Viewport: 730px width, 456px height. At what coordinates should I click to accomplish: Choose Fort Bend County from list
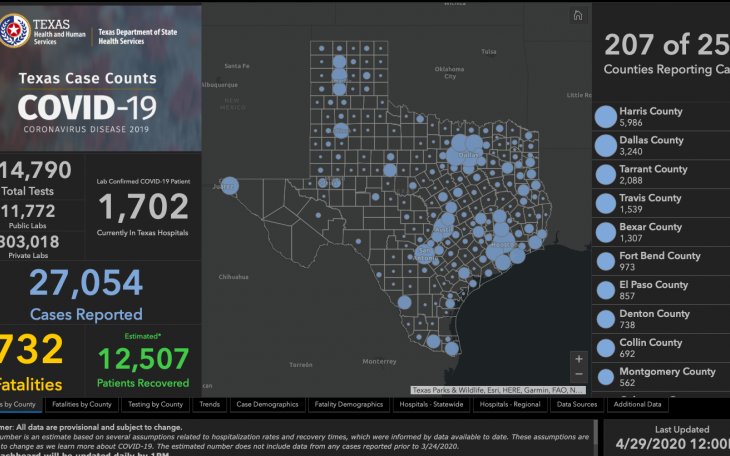click(659, 262)
